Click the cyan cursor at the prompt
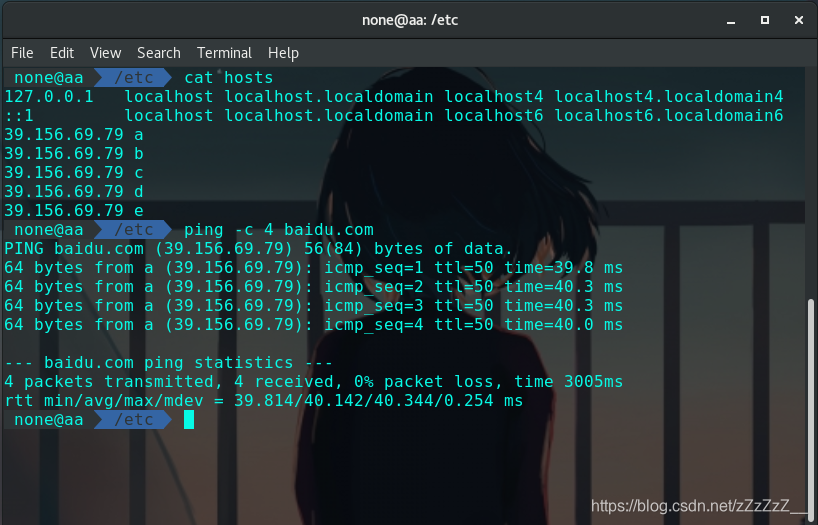This screenshot has height=525, width=818. click(189, 420)
